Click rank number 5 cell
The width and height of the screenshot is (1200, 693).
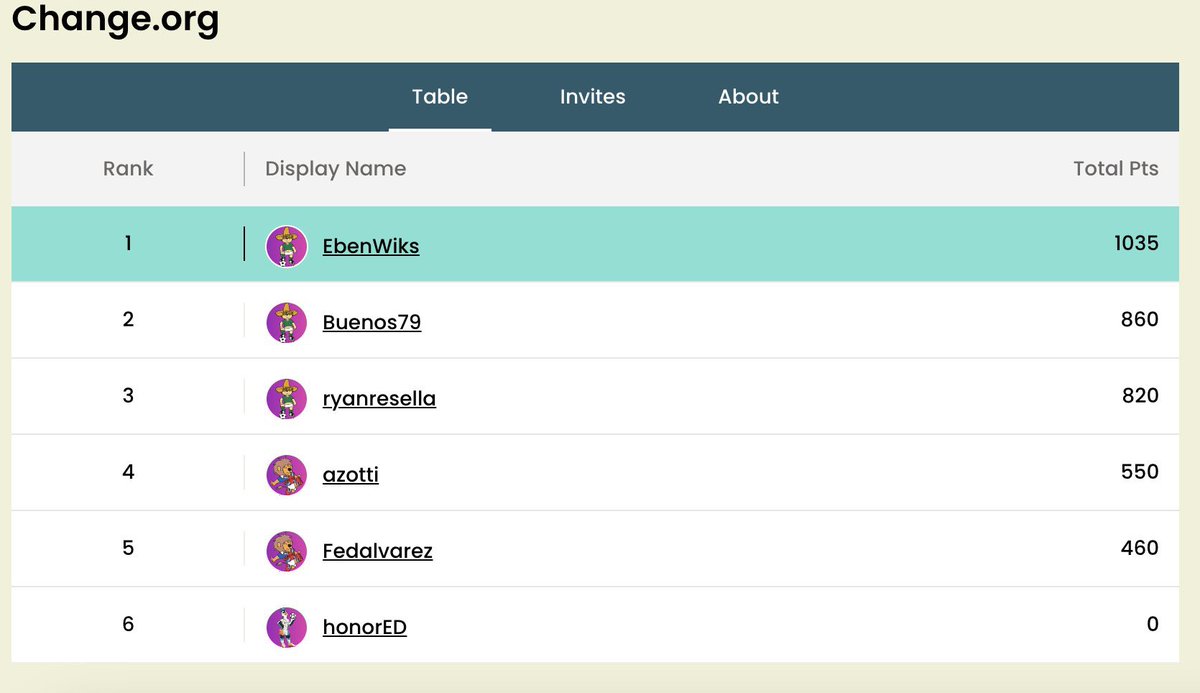(x=128, y=547)
